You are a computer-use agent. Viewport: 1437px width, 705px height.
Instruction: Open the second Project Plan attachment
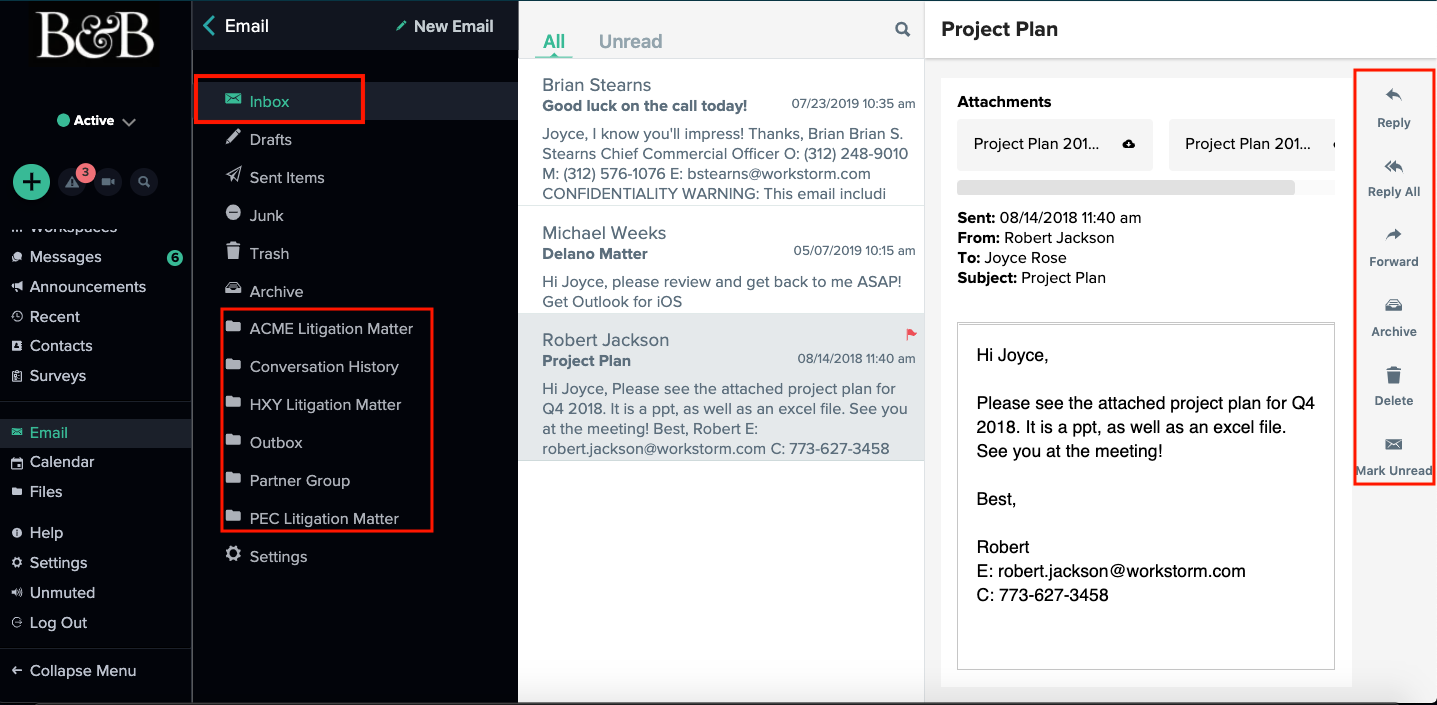[x=1252, y=144]
